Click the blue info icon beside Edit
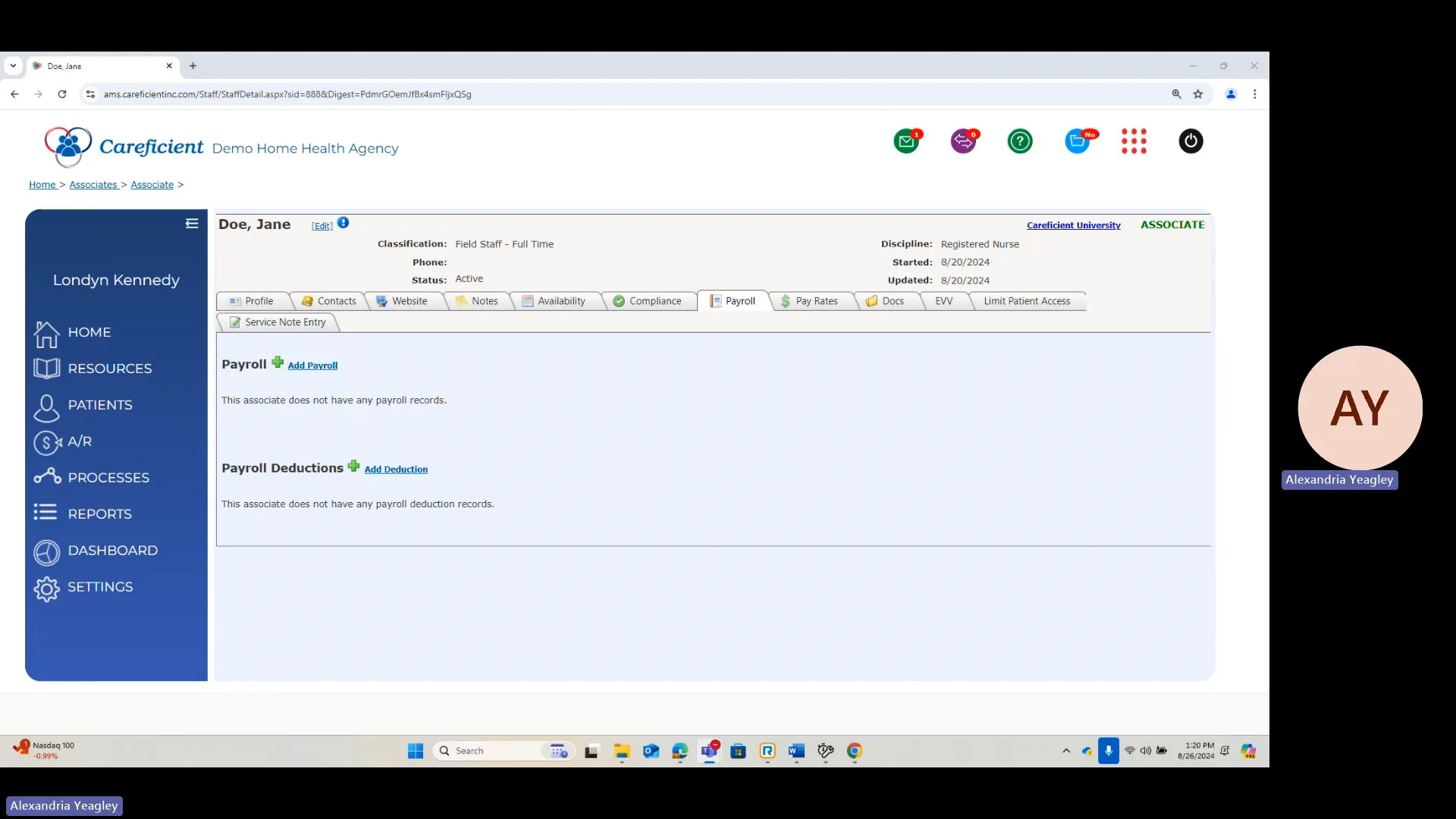This screenshot has height=819, width=1456. (344, 223)
